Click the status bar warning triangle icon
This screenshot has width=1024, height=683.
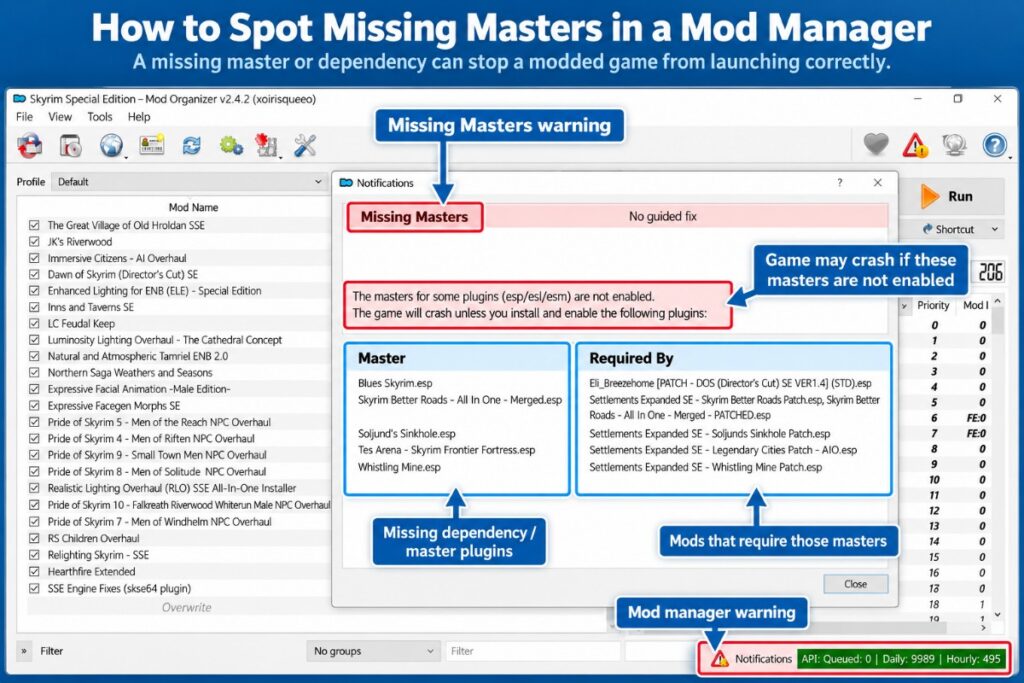tap(720, 659)
